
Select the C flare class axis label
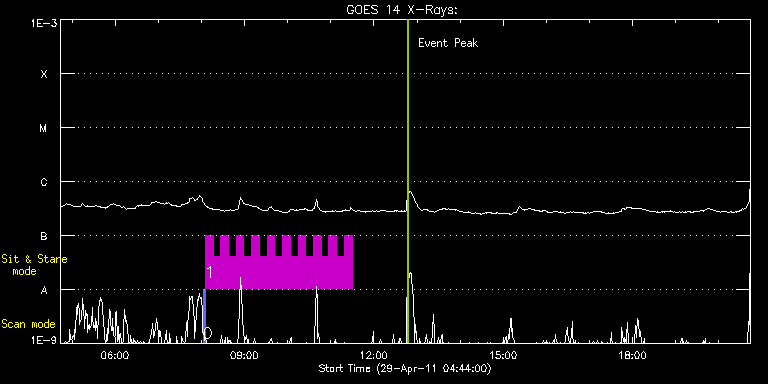click(x=44, y=182)
